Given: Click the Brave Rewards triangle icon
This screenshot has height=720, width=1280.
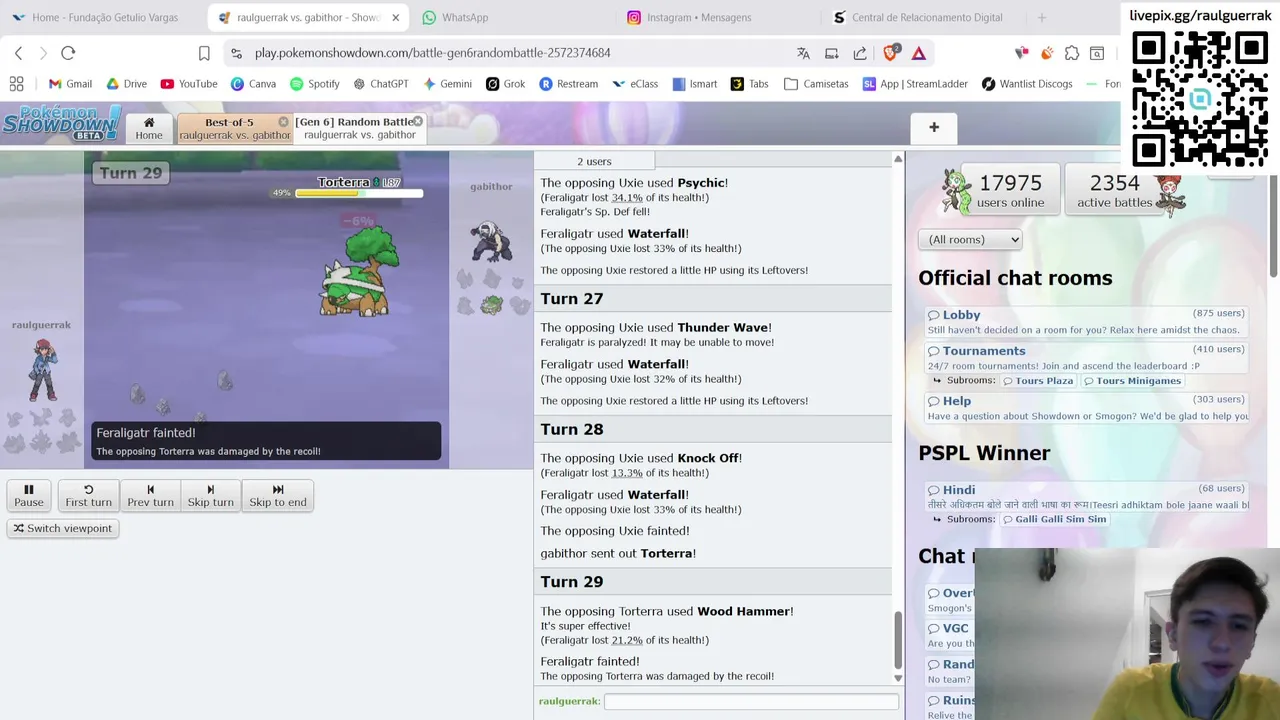Looking at the screenshot, I should tap(918, 53).
